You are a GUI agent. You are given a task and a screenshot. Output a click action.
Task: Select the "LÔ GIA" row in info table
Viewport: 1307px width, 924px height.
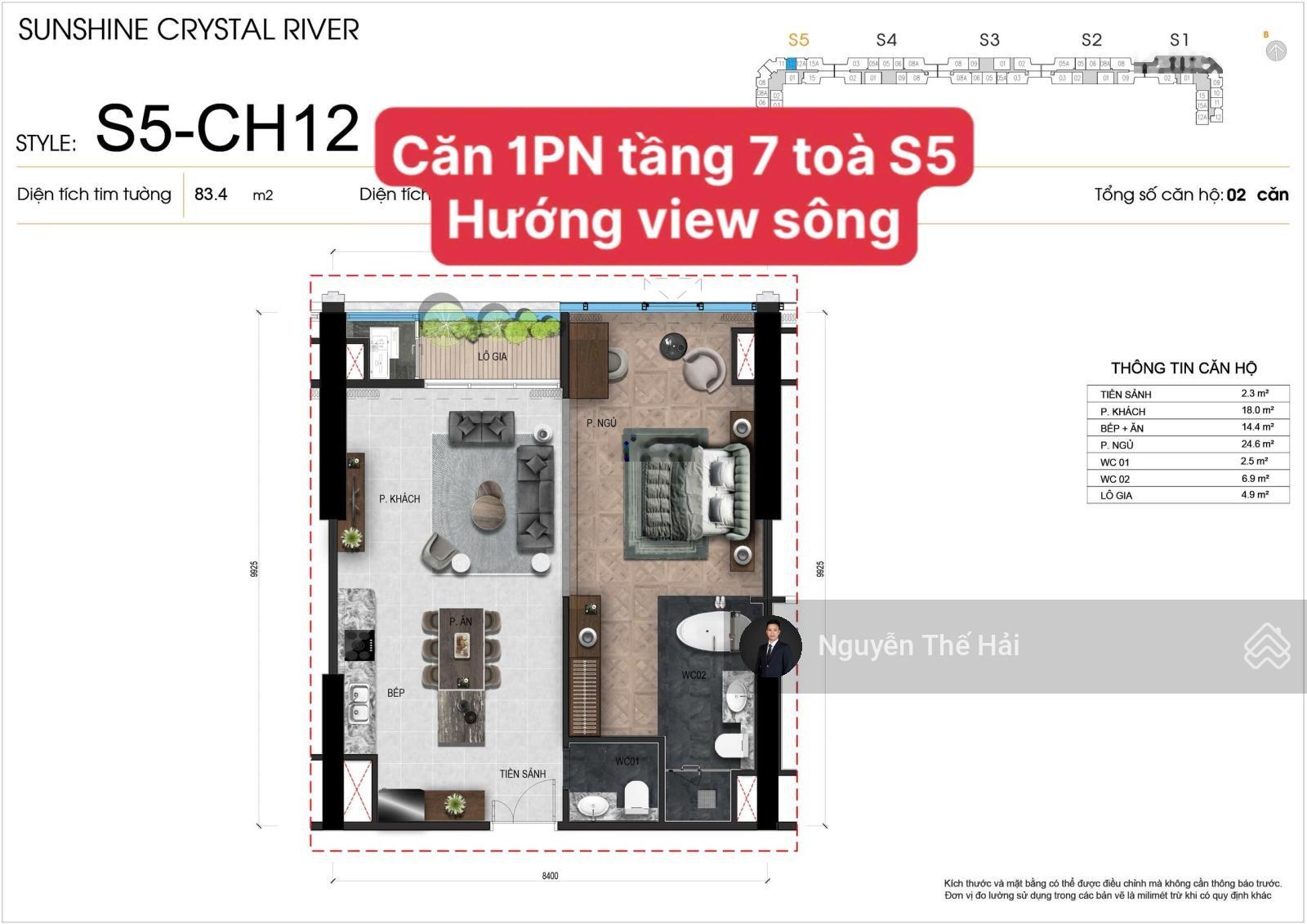coord(1189,495)
